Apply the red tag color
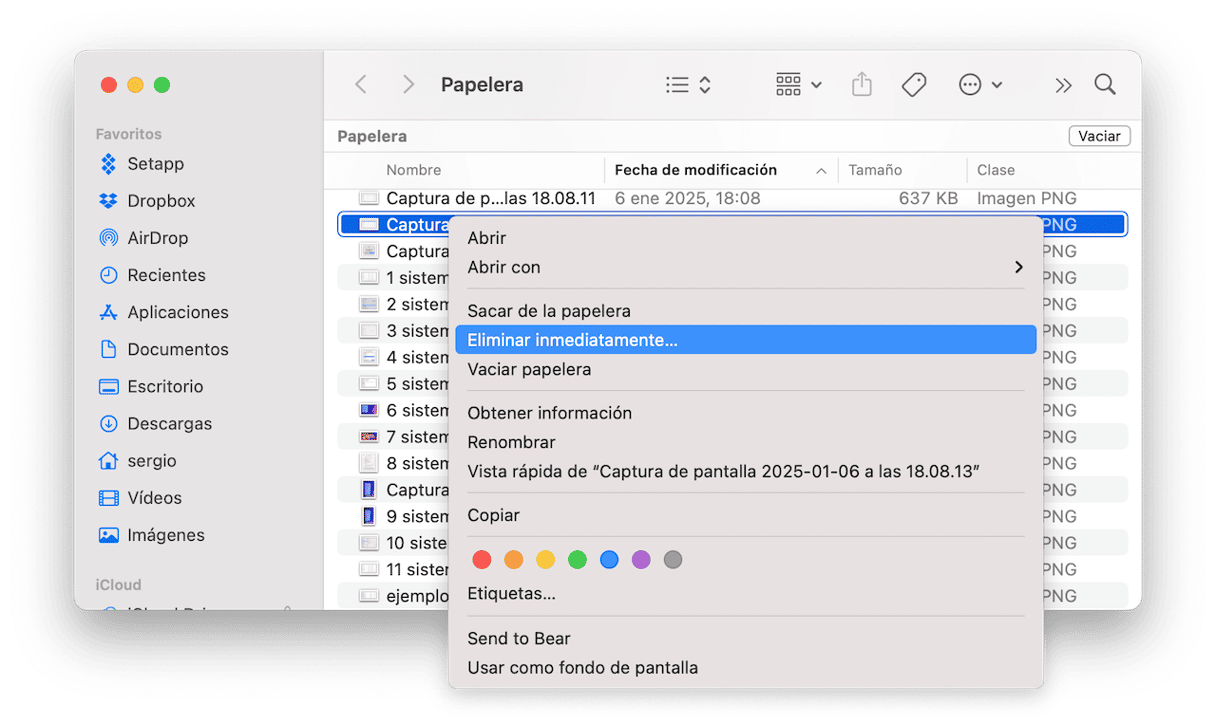This screenshot has height=724, width=1216. tap(482, 560)
